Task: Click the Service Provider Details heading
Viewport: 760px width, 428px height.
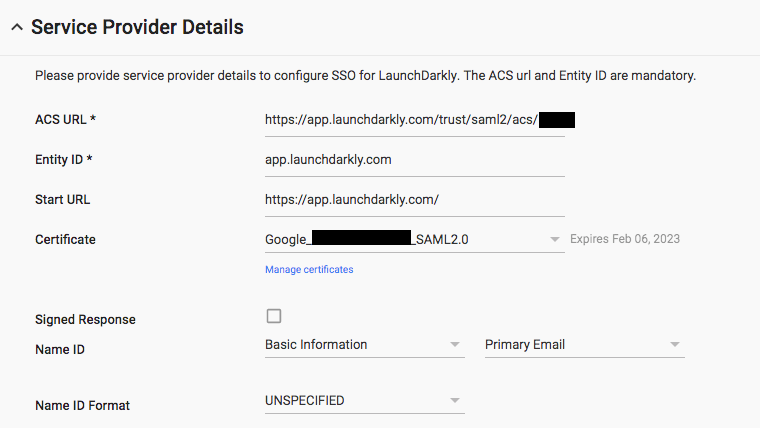Action: (137, 27)
